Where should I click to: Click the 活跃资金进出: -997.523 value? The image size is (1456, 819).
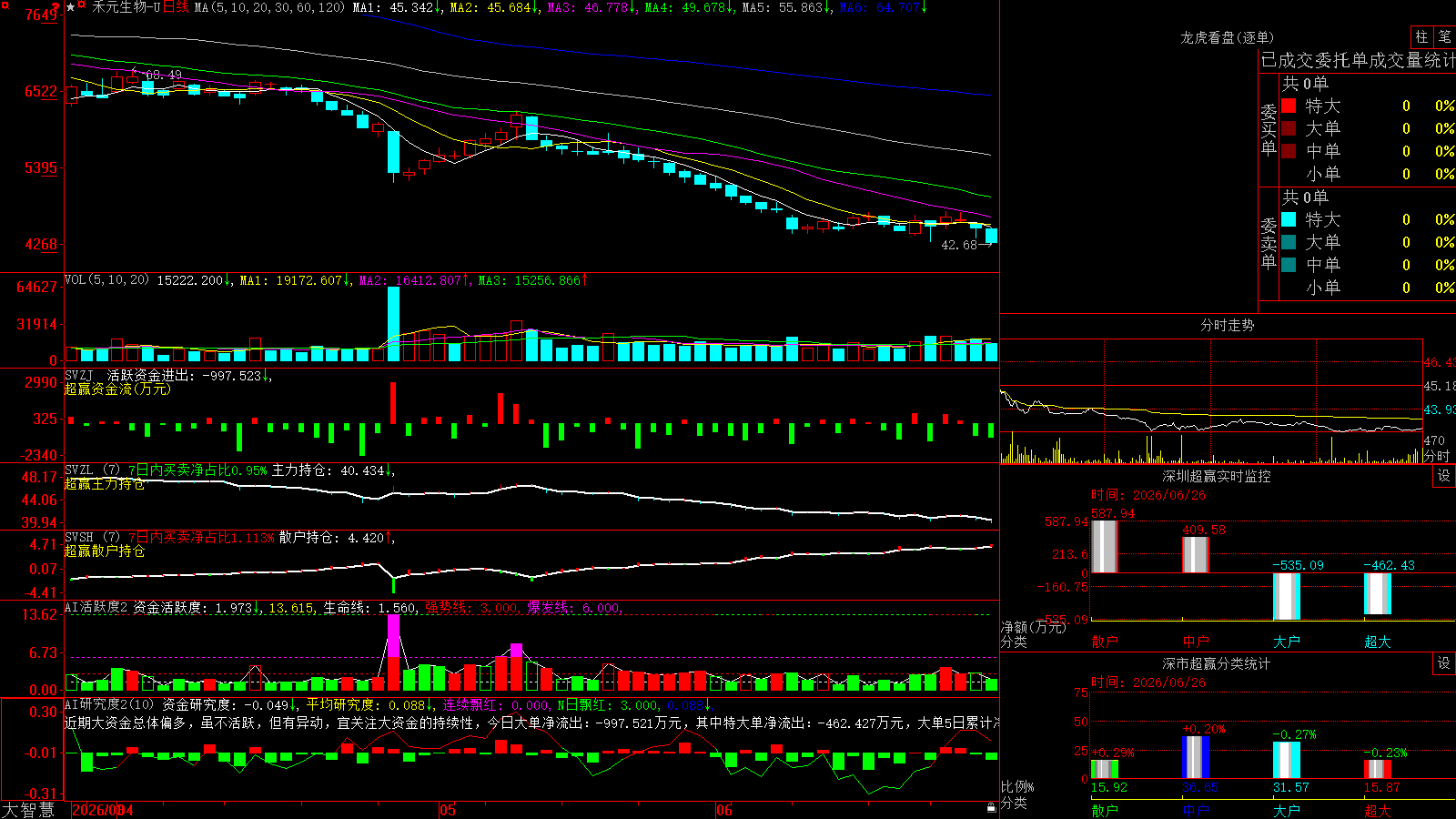click(x=185, y=376)
